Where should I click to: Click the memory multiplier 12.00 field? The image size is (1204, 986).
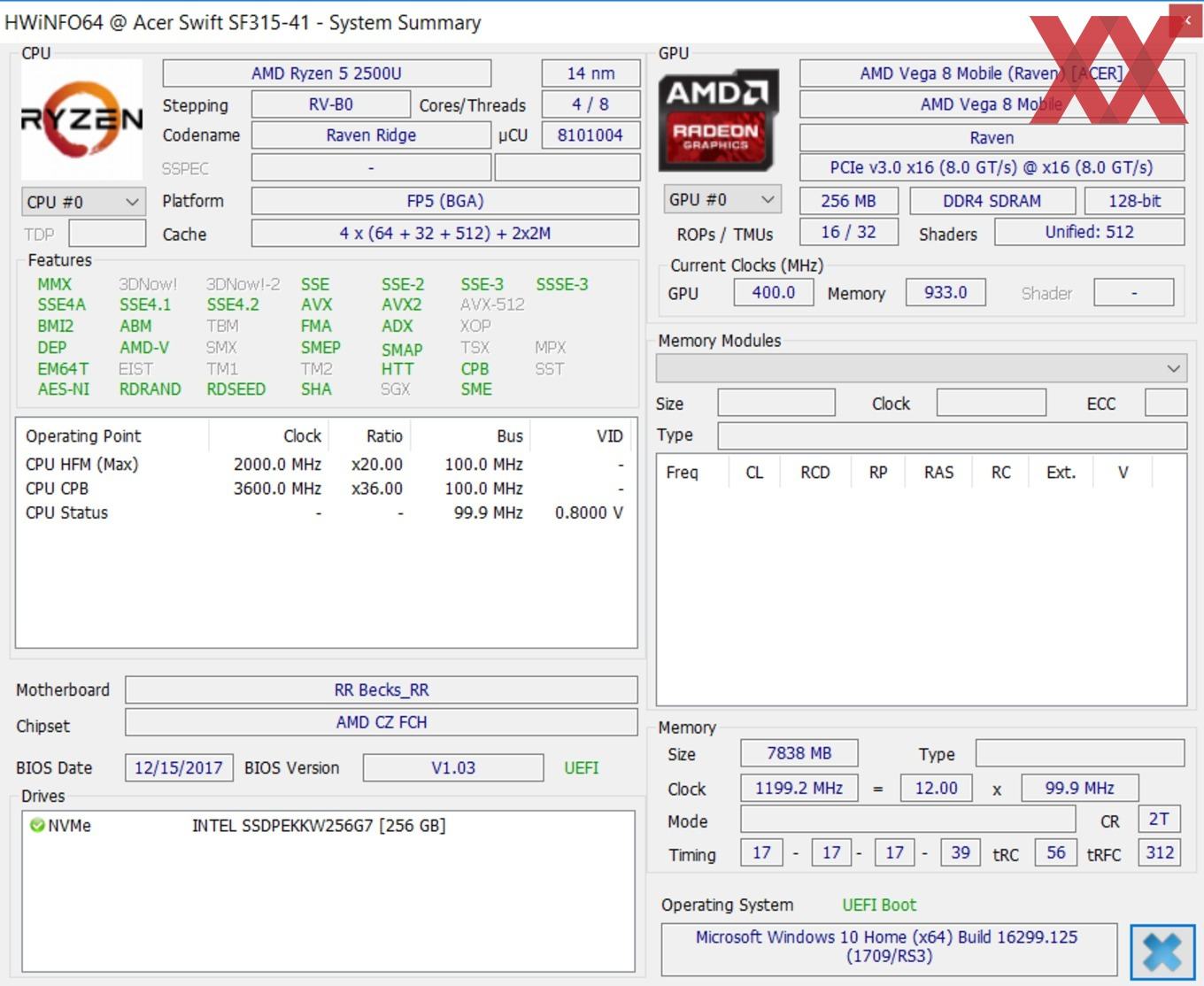tap(937, 788)
